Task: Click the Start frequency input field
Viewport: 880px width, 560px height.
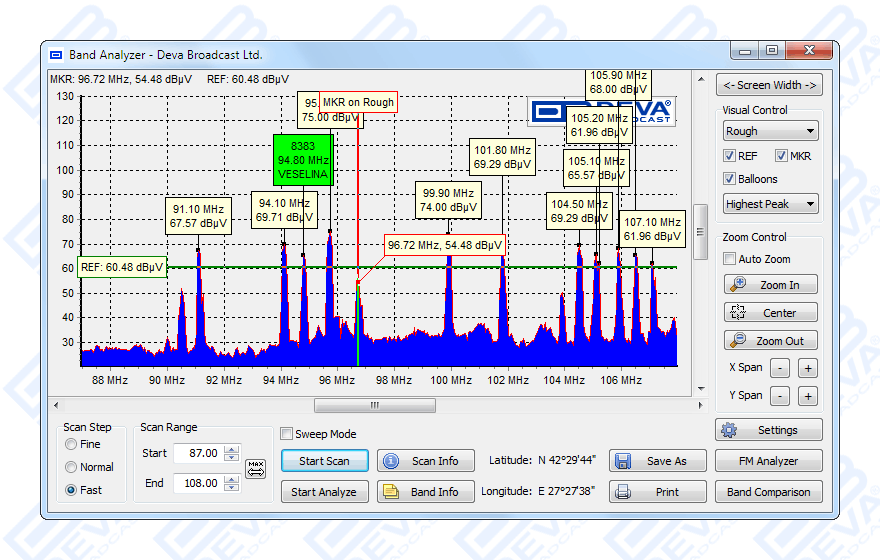Action: click(x=197, y=453)
